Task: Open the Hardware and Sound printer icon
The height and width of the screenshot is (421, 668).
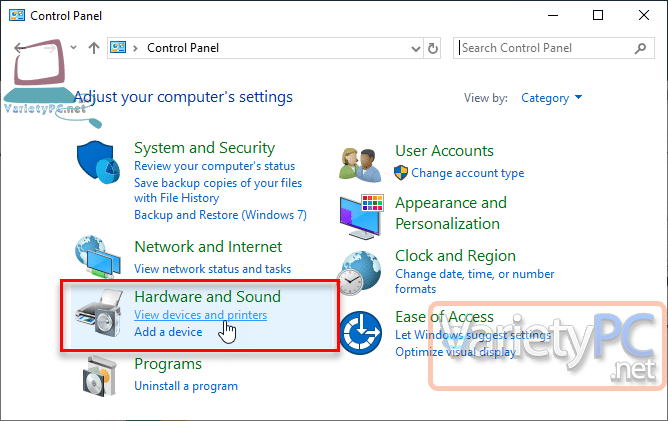Action: point(99,313)
